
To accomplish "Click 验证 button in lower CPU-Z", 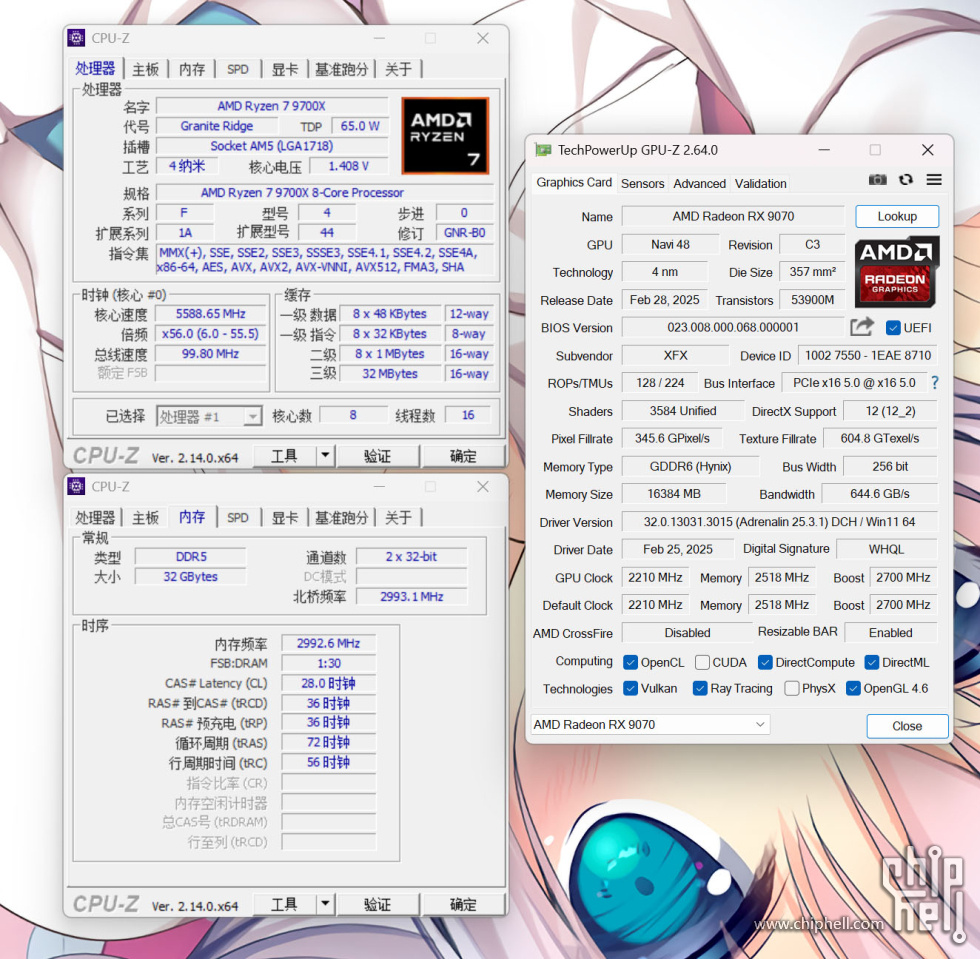I will pos(378,905).
